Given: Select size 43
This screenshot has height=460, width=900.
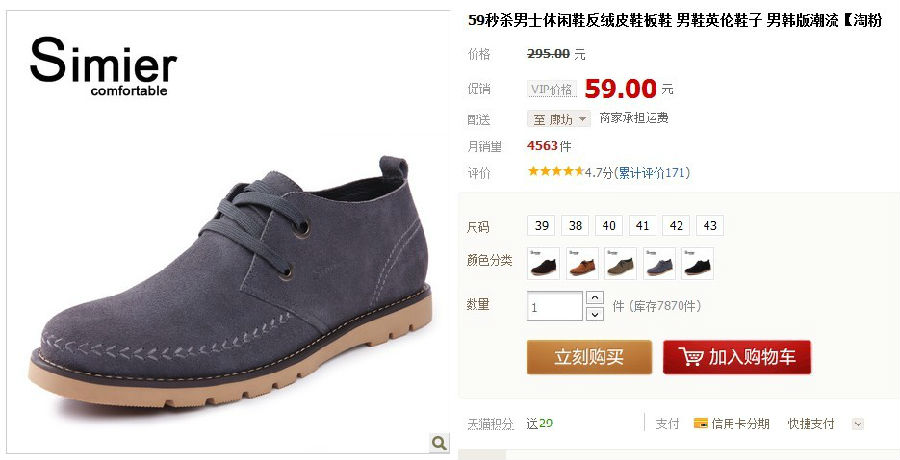Looking at the screenshot, I should (710, 226).
